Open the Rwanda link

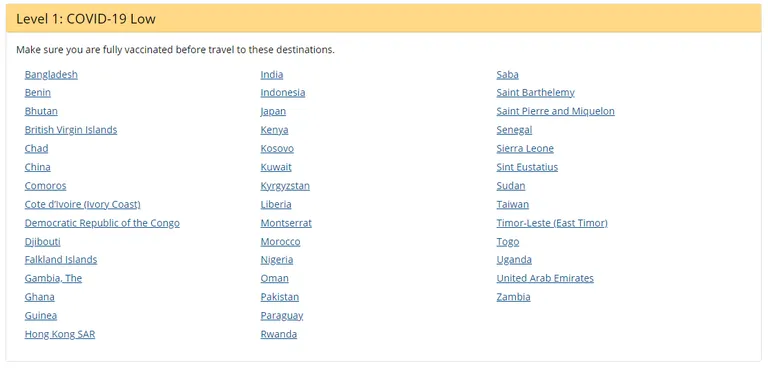pyautogui.click(x=279, y=334)
